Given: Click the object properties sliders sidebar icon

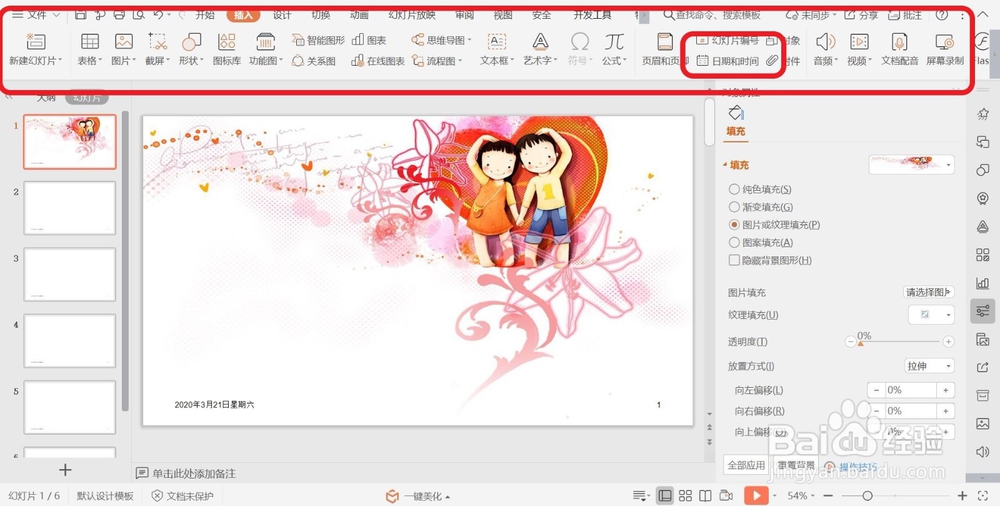Looking at the screenshot, I should (x=983, y=311).
